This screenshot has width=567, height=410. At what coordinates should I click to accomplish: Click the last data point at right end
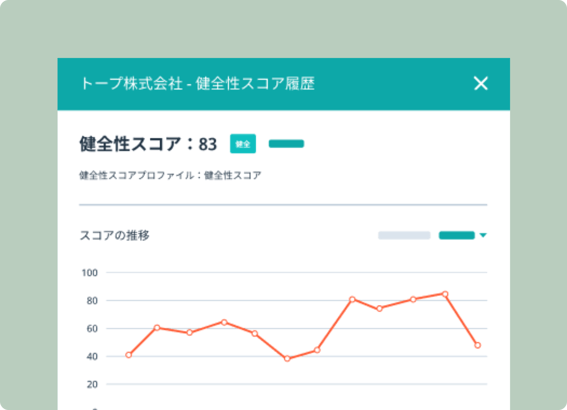coord(478,345)
